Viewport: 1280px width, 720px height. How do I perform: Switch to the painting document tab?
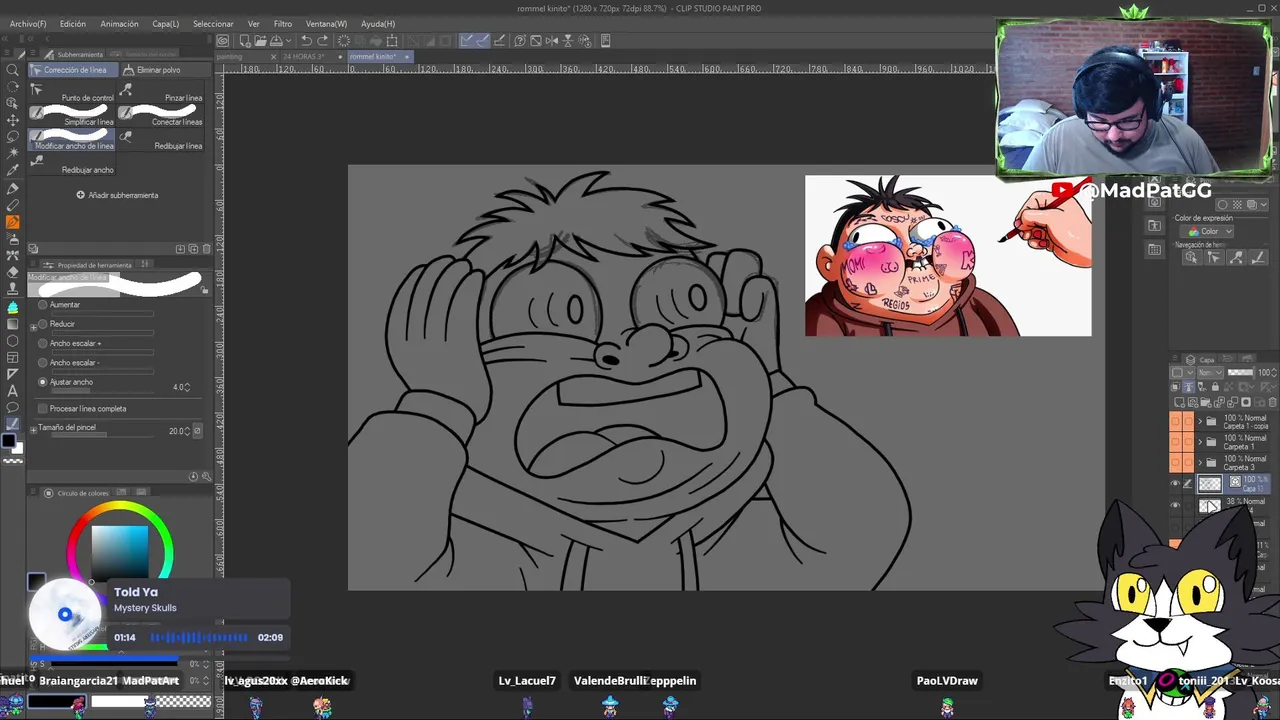tap(230, 56)
